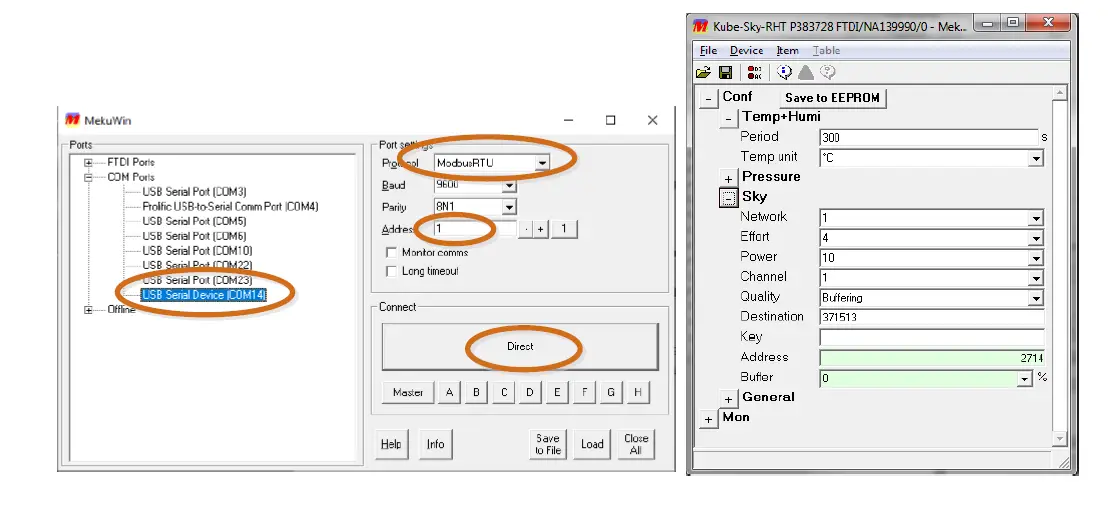Image resolution: width=1119 pixels, height=507 pixels.
Task: Enable the Long timeout checkbox
Action: [391, 271]
